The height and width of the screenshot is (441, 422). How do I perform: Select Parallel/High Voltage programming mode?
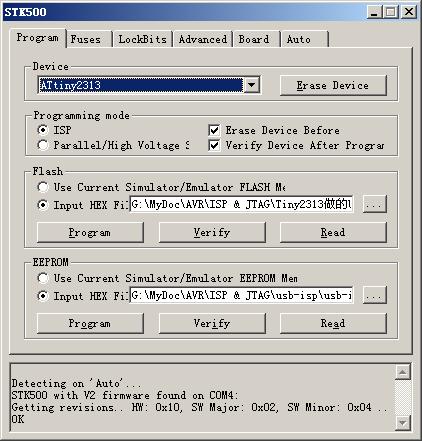point(43,145)
